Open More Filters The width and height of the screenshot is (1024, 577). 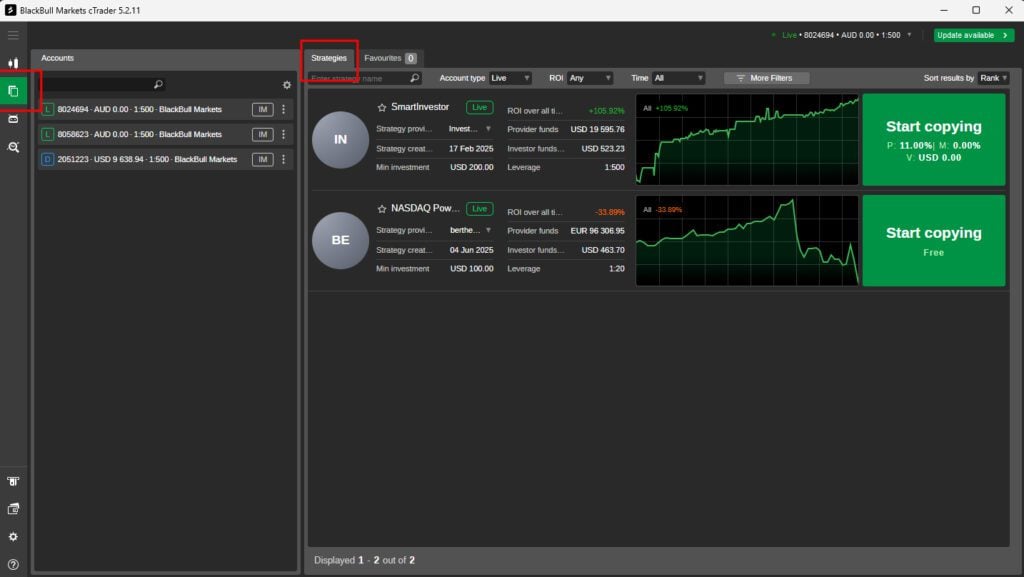pos(766,78)
